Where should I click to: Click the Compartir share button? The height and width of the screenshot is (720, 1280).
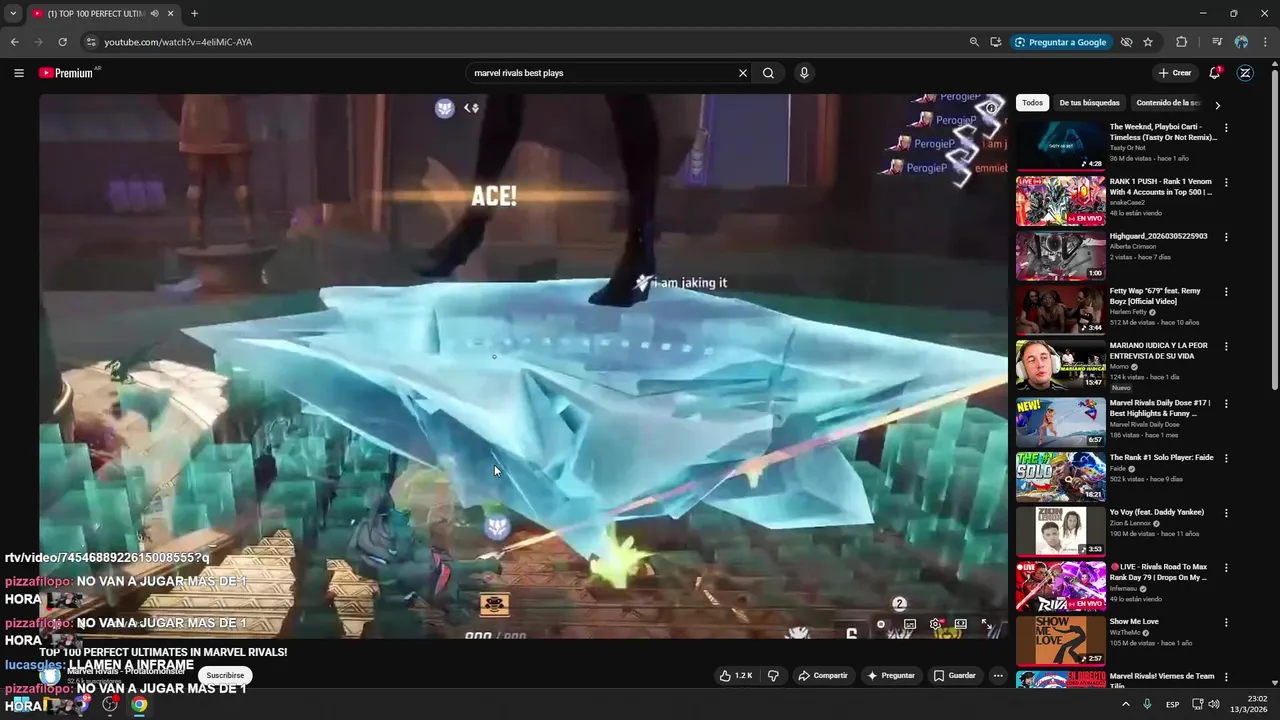(822, 676)
